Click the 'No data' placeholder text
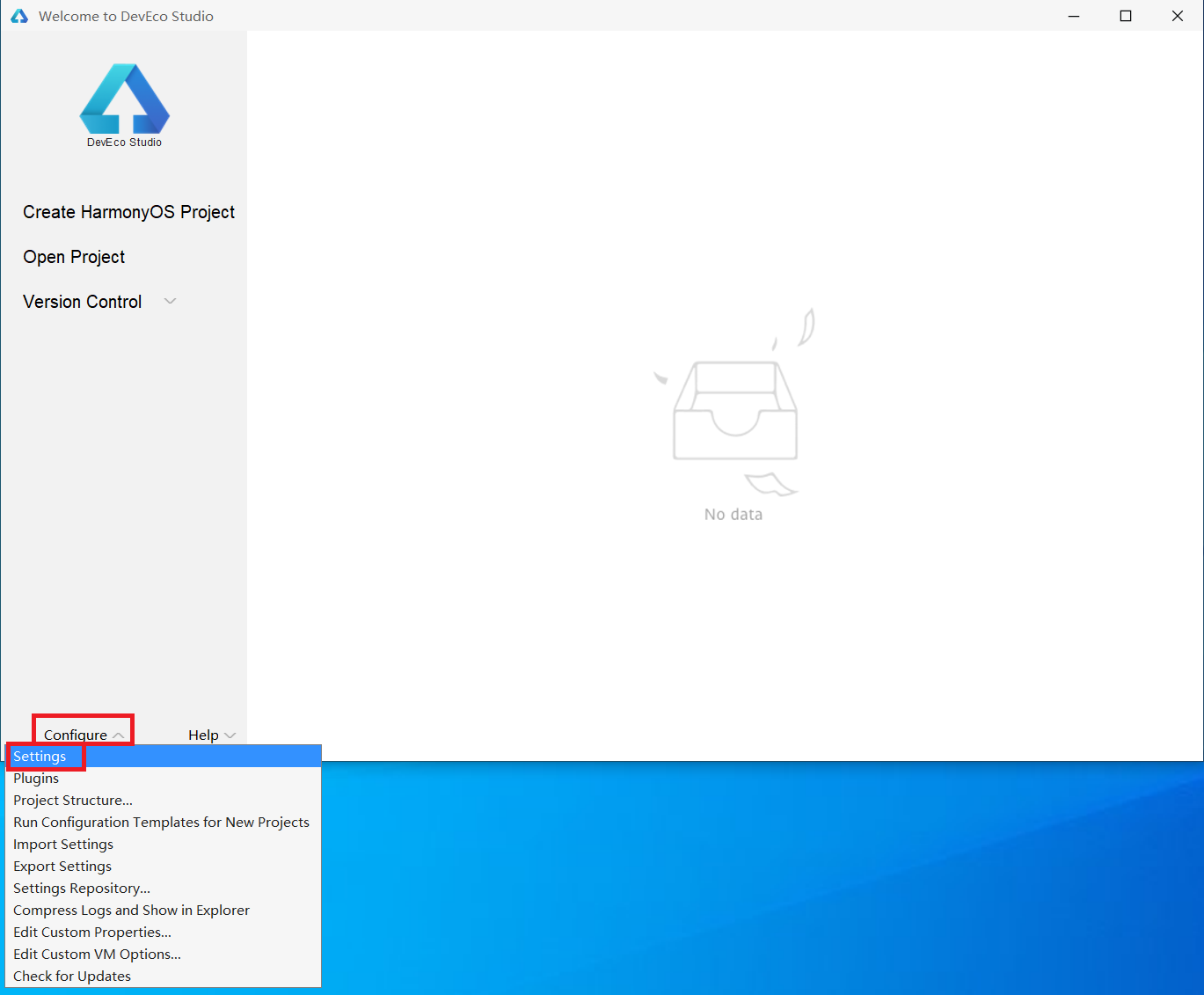 [x=733, y=515]
